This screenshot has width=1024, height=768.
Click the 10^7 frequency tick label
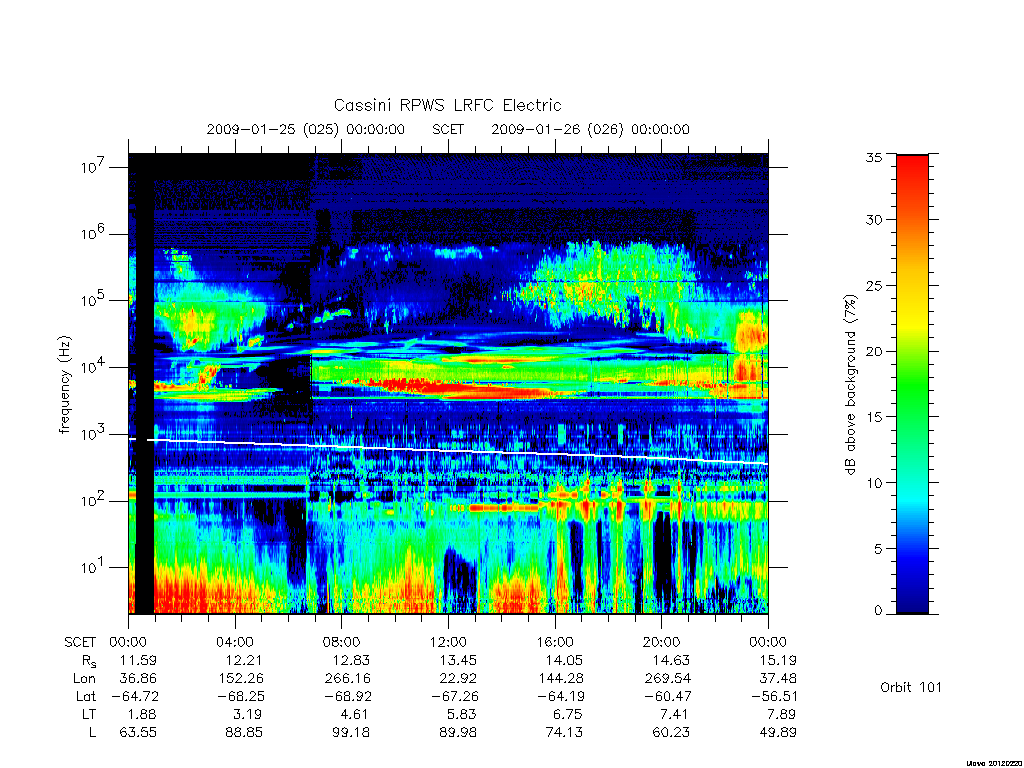(x=94, y=167)
